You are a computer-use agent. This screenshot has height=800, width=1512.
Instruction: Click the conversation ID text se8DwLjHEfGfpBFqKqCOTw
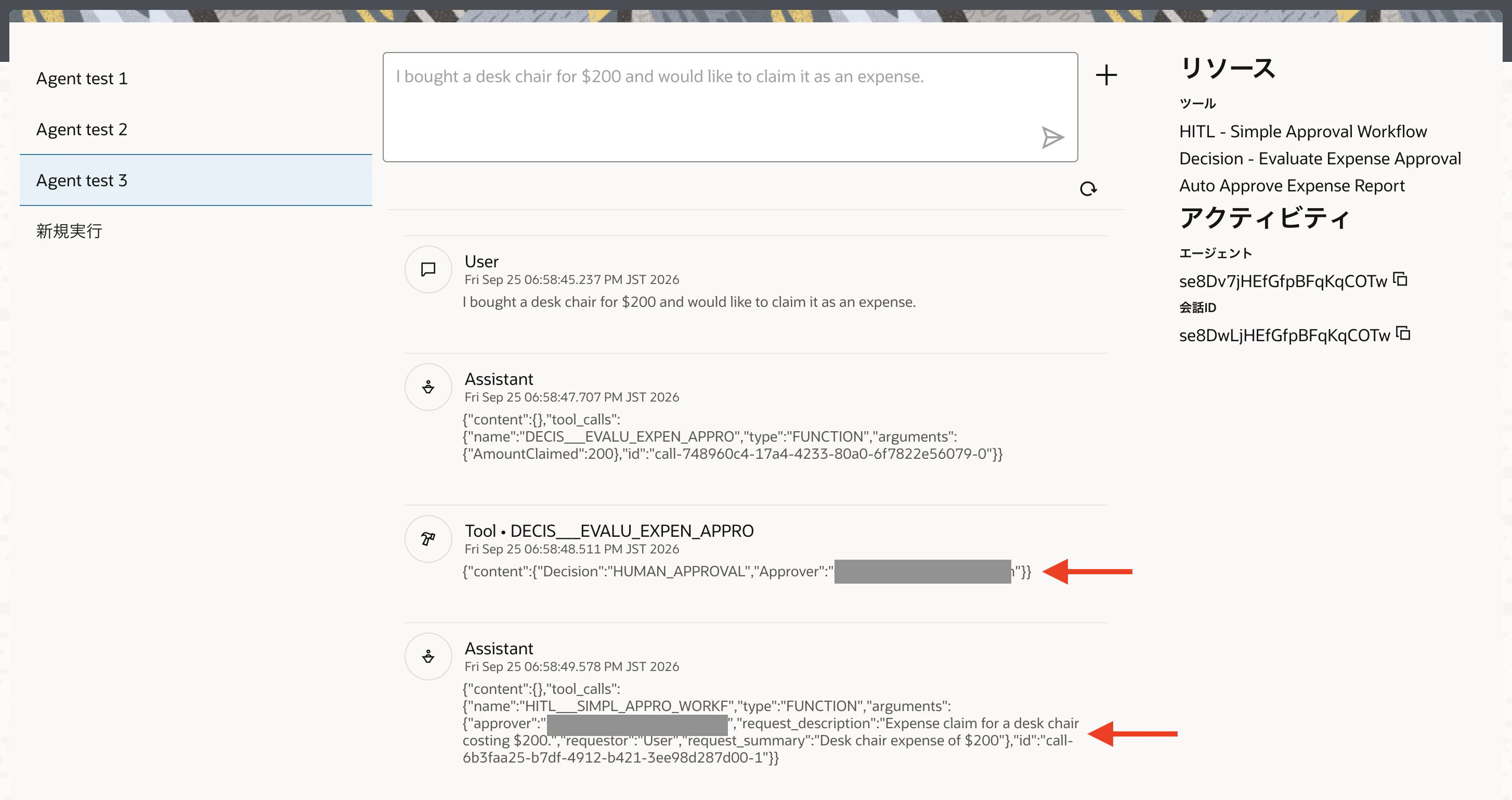point(1285,336)
